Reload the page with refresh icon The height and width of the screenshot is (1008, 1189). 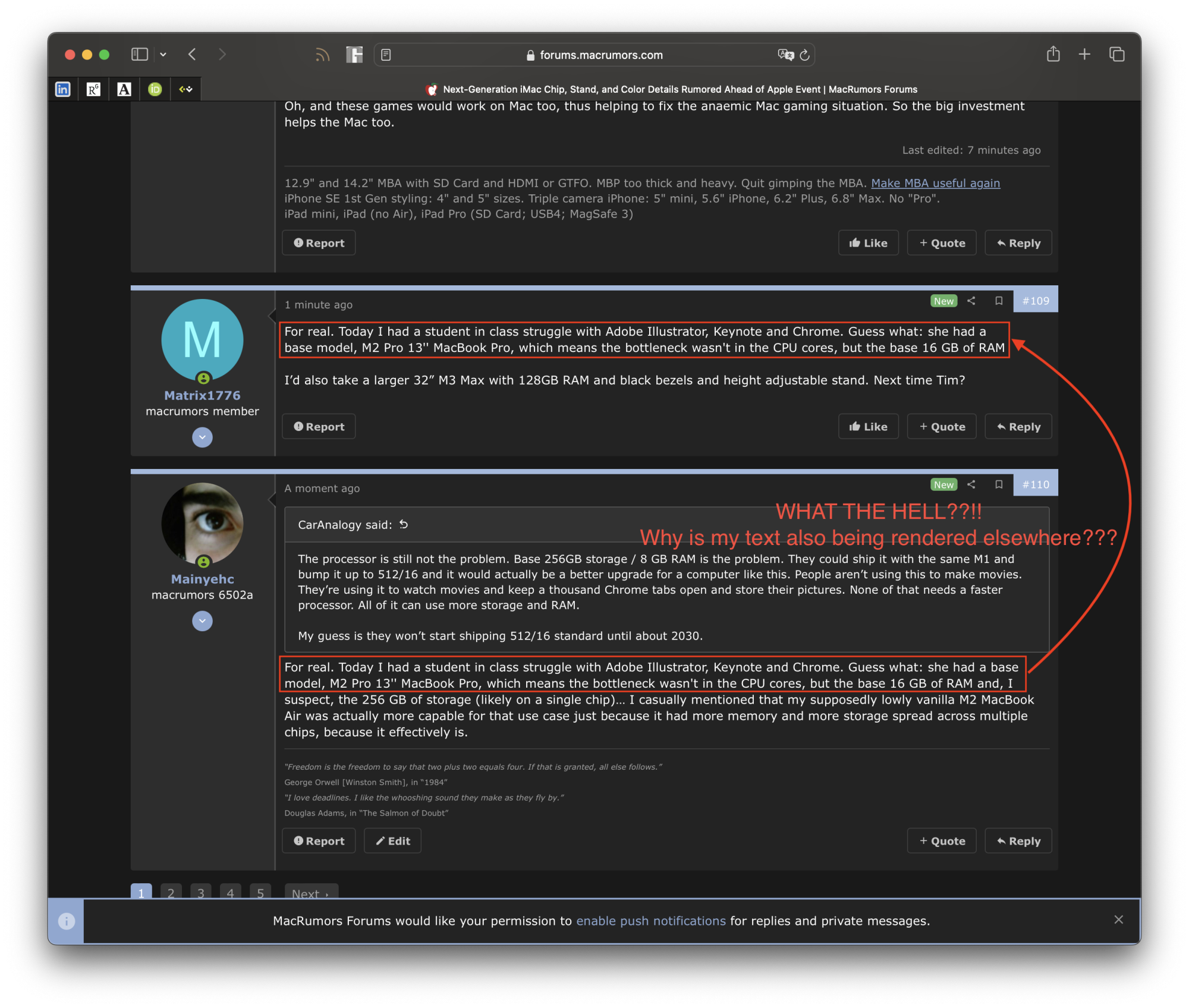[x=805, y=55]
